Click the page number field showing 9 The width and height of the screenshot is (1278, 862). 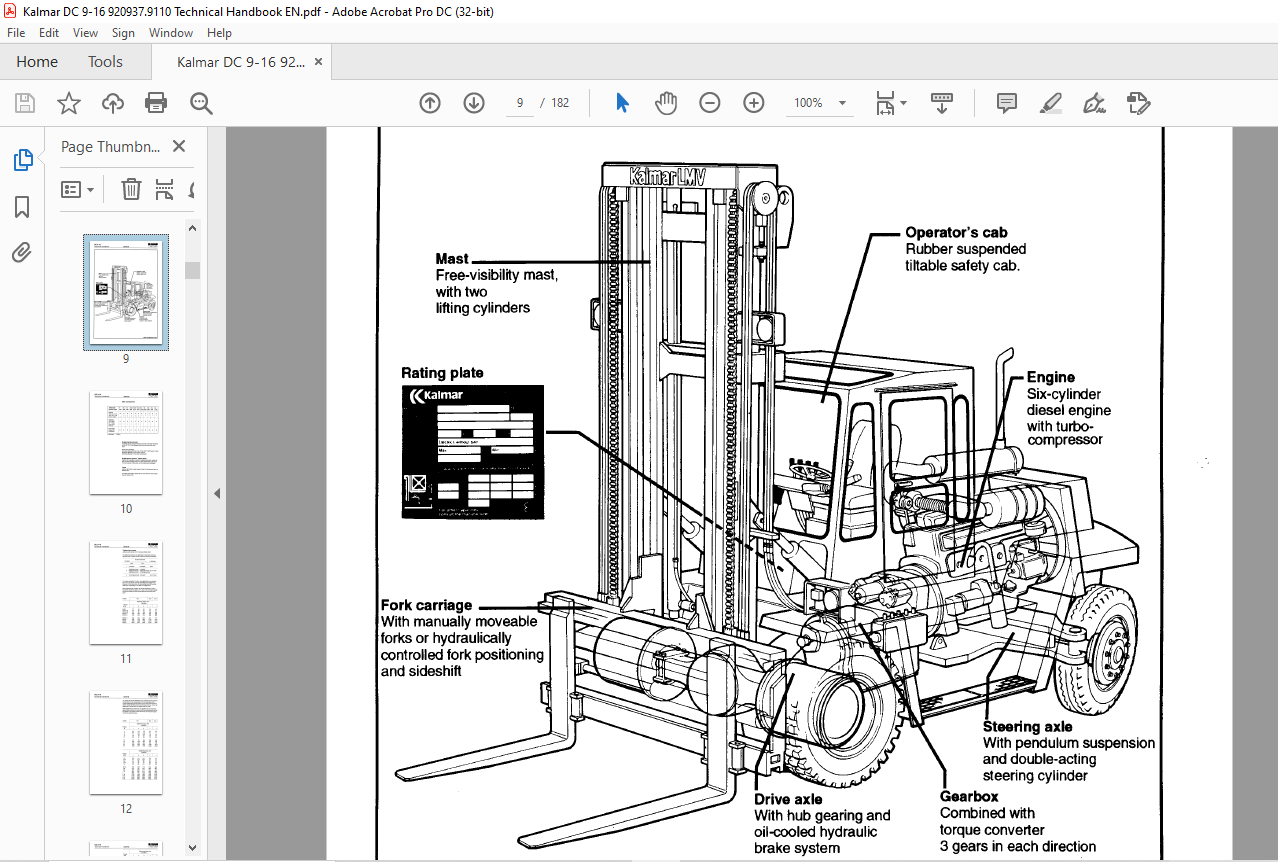(520, 103)
